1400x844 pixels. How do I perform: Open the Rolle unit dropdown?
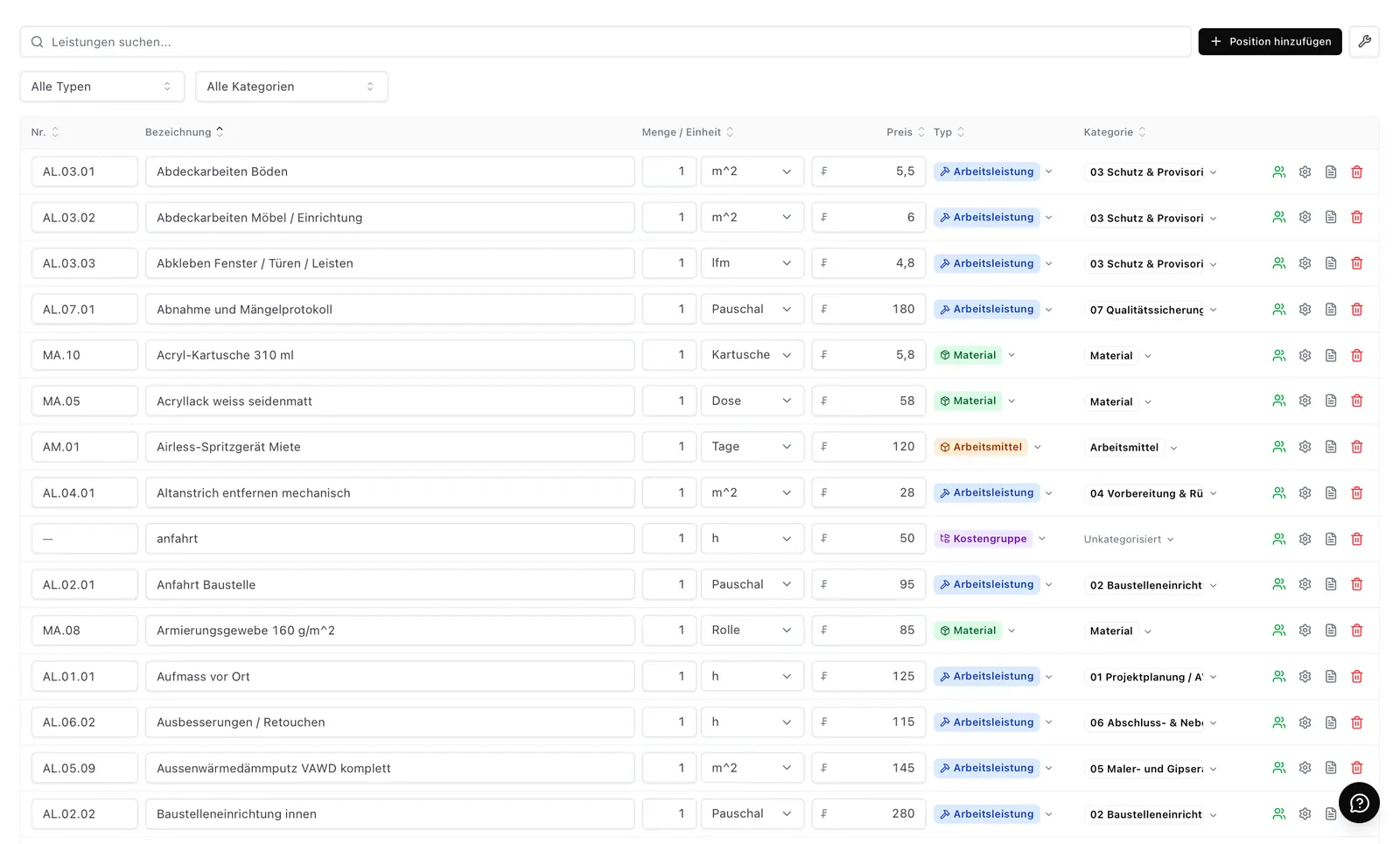[752, 631]
